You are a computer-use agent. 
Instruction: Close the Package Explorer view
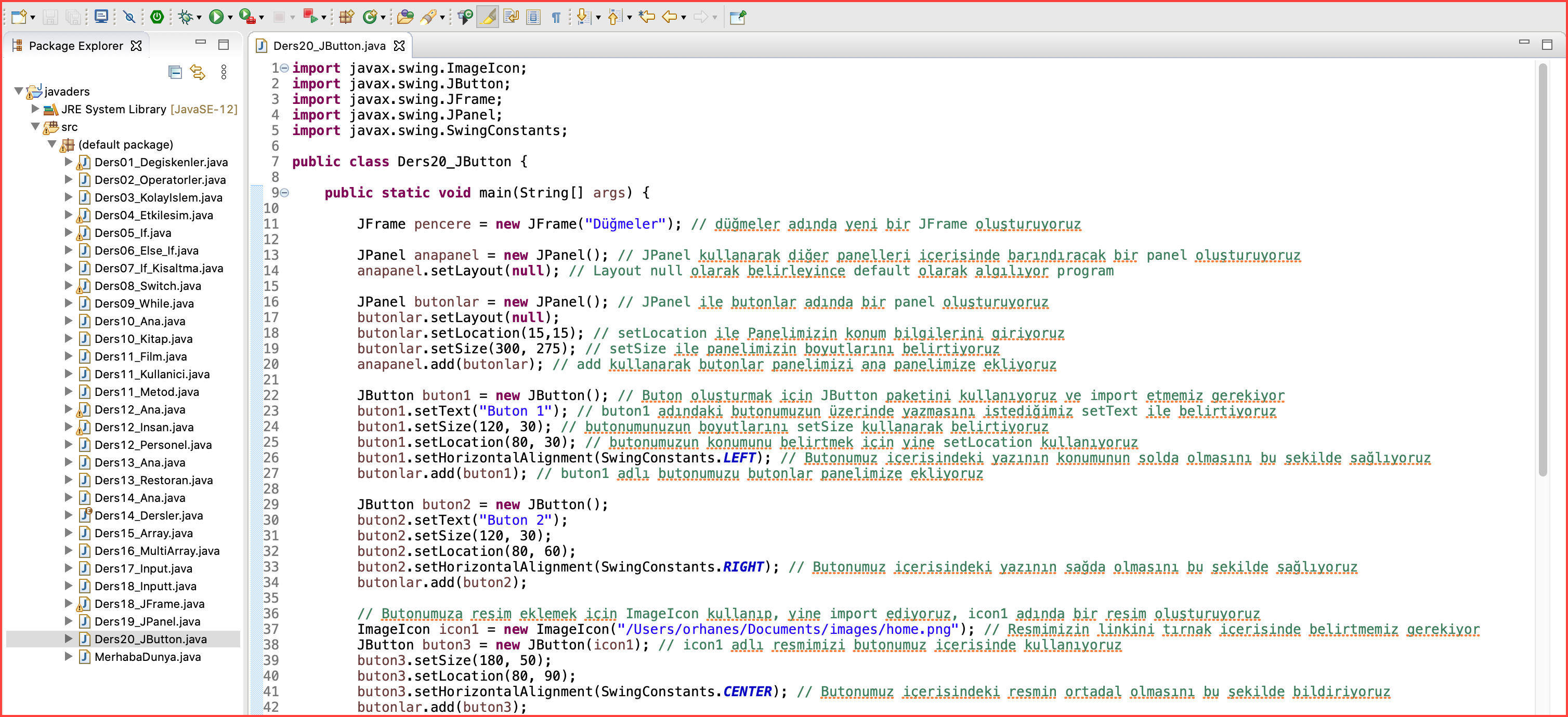136,46
